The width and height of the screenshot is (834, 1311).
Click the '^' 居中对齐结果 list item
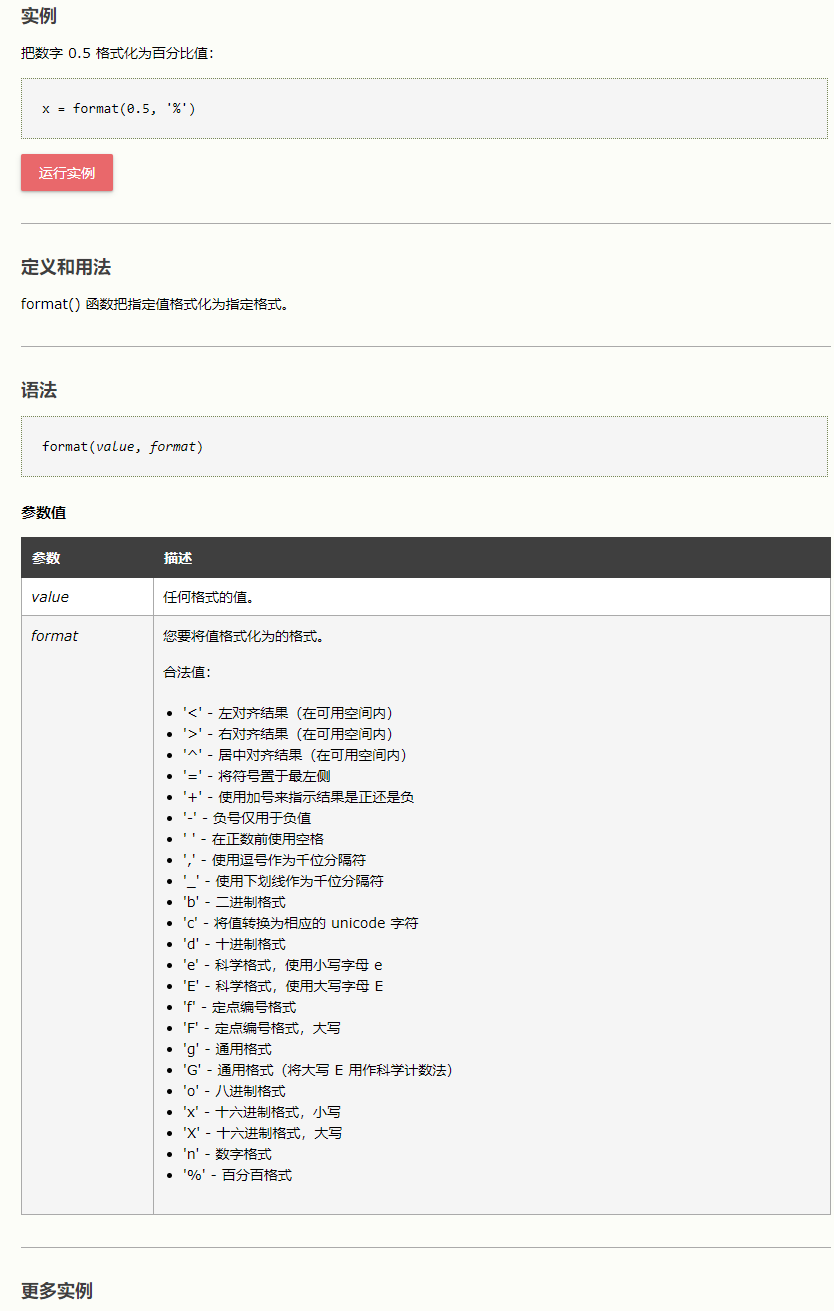295,755
